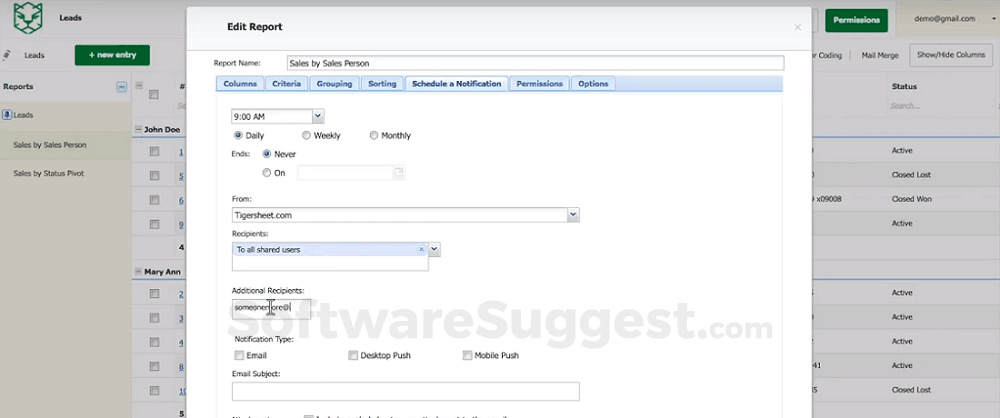Click Mail Merge in the toolbar
Screen dimensions: 1000x418
879,56
